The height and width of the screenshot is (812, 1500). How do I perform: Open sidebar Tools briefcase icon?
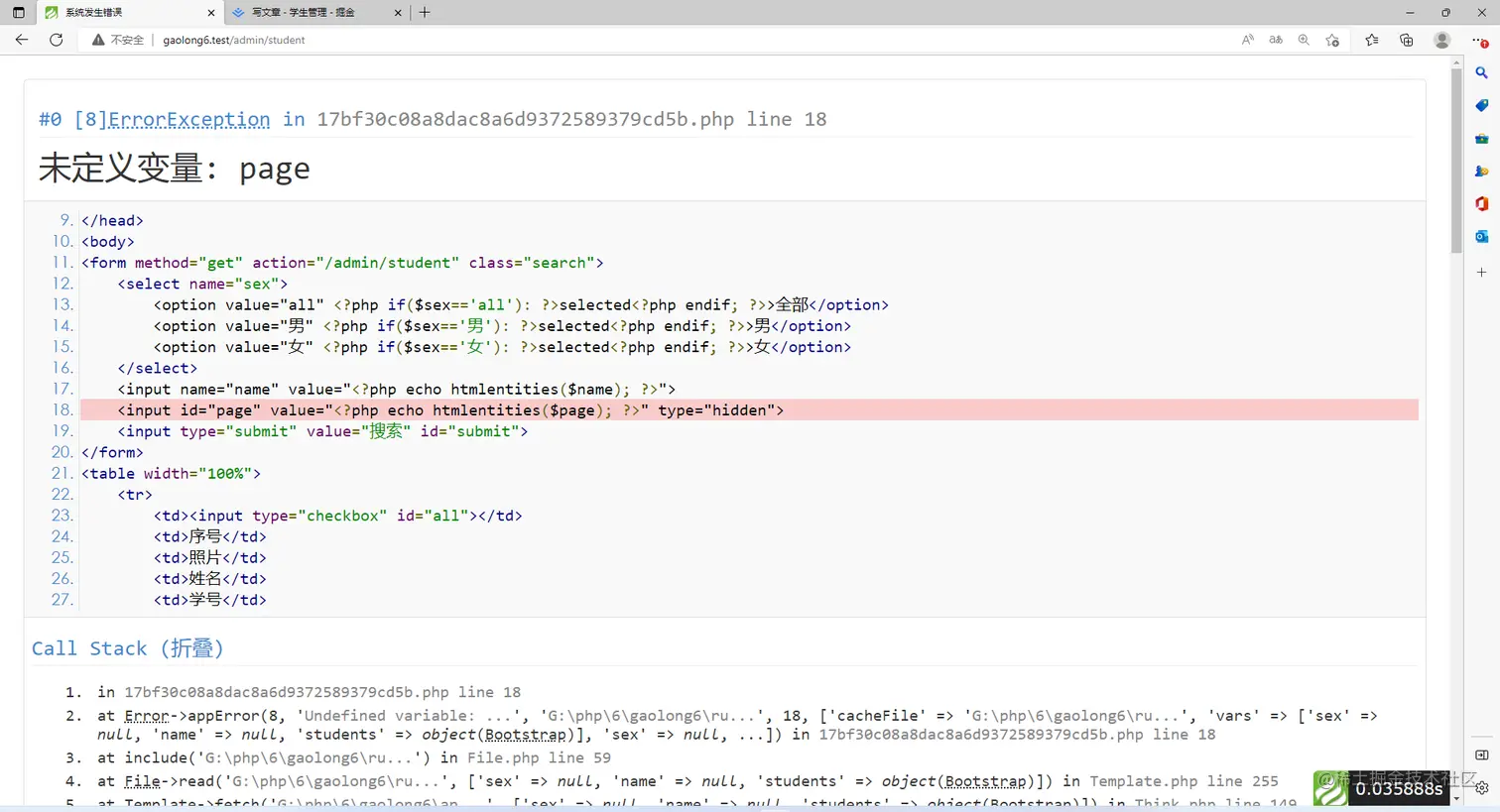[1481, 138]
